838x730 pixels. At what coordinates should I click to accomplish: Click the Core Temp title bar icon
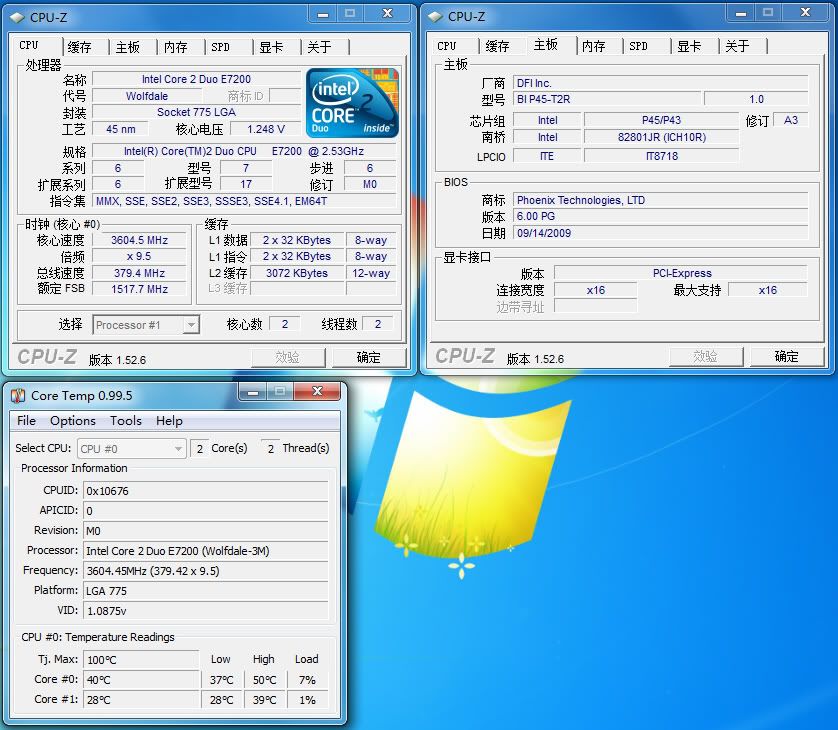click(18, 395)
